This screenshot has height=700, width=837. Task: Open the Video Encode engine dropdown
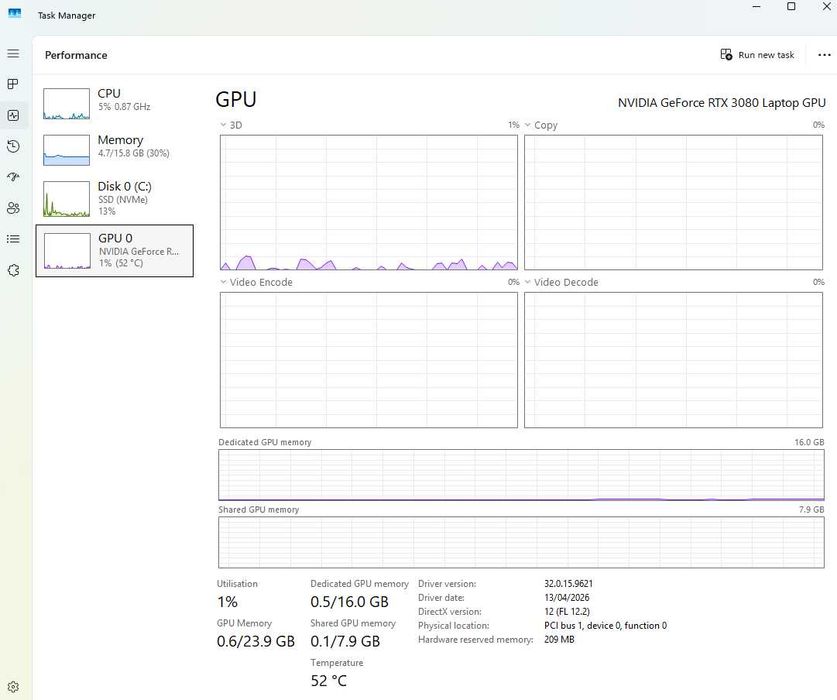(x=256, y=282)
